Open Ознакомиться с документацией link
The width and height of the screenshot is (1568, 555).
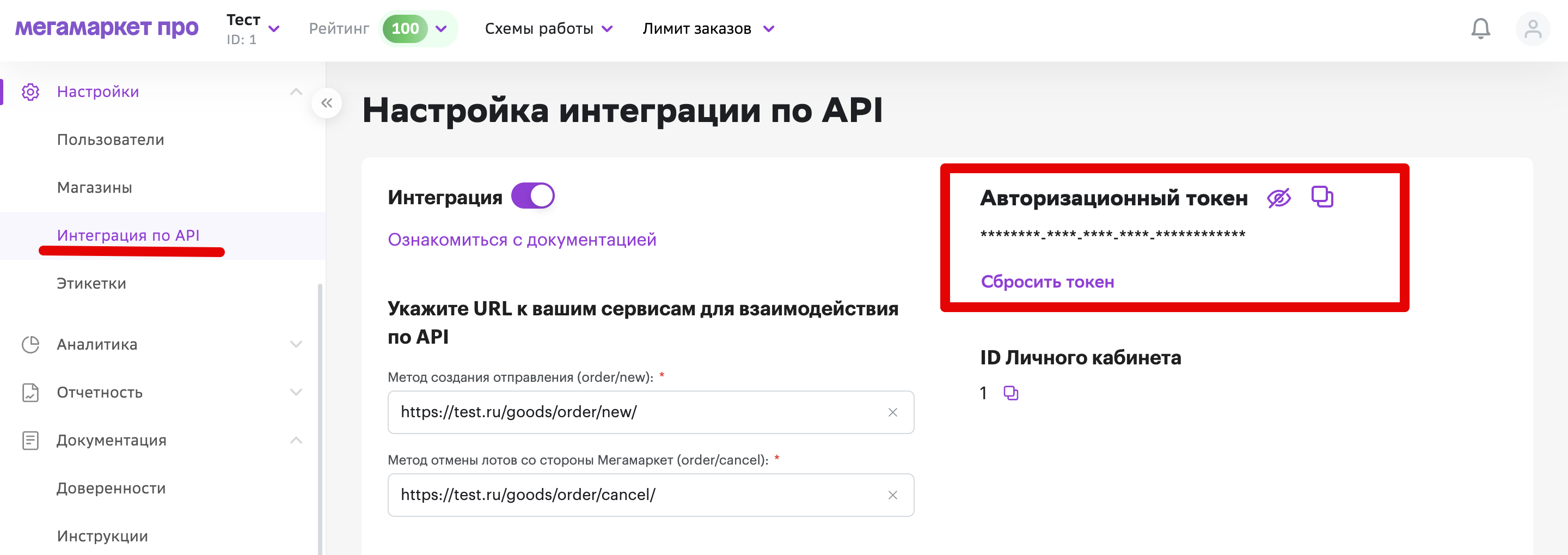522,240
